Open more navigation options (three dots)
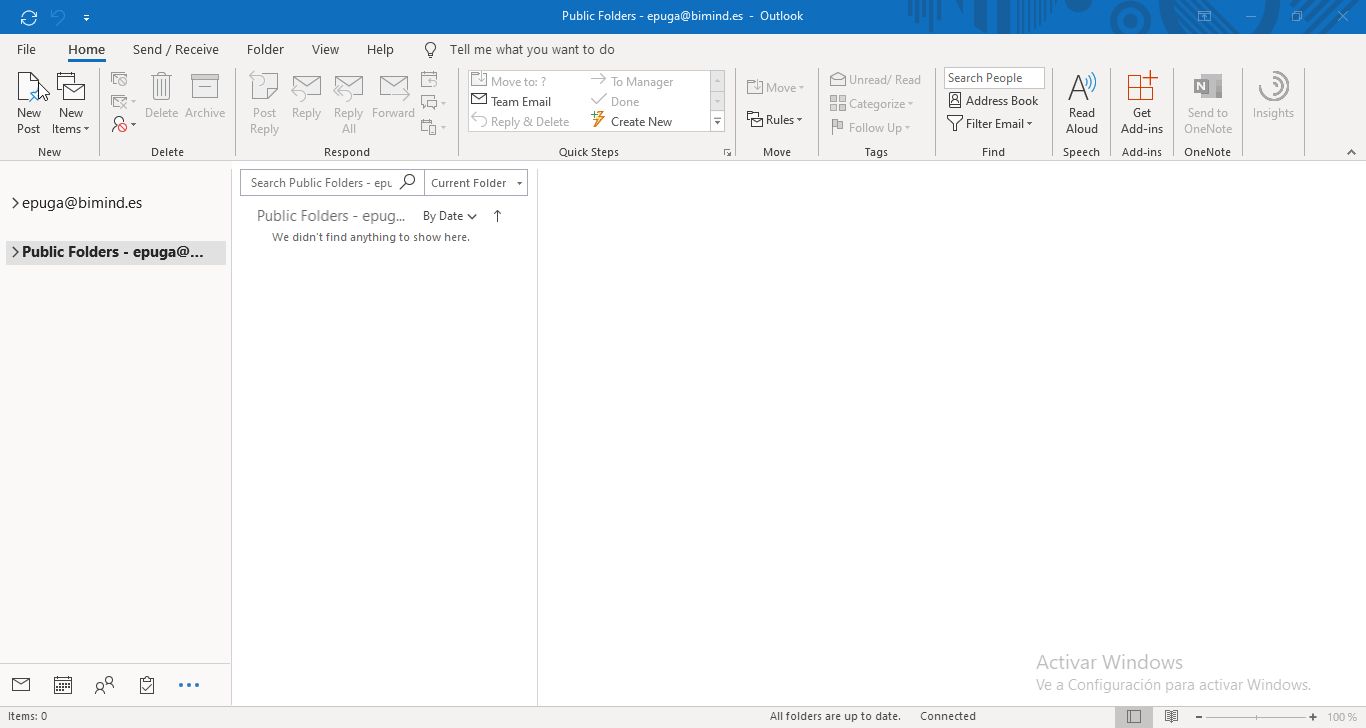 (x=189, y=685)
